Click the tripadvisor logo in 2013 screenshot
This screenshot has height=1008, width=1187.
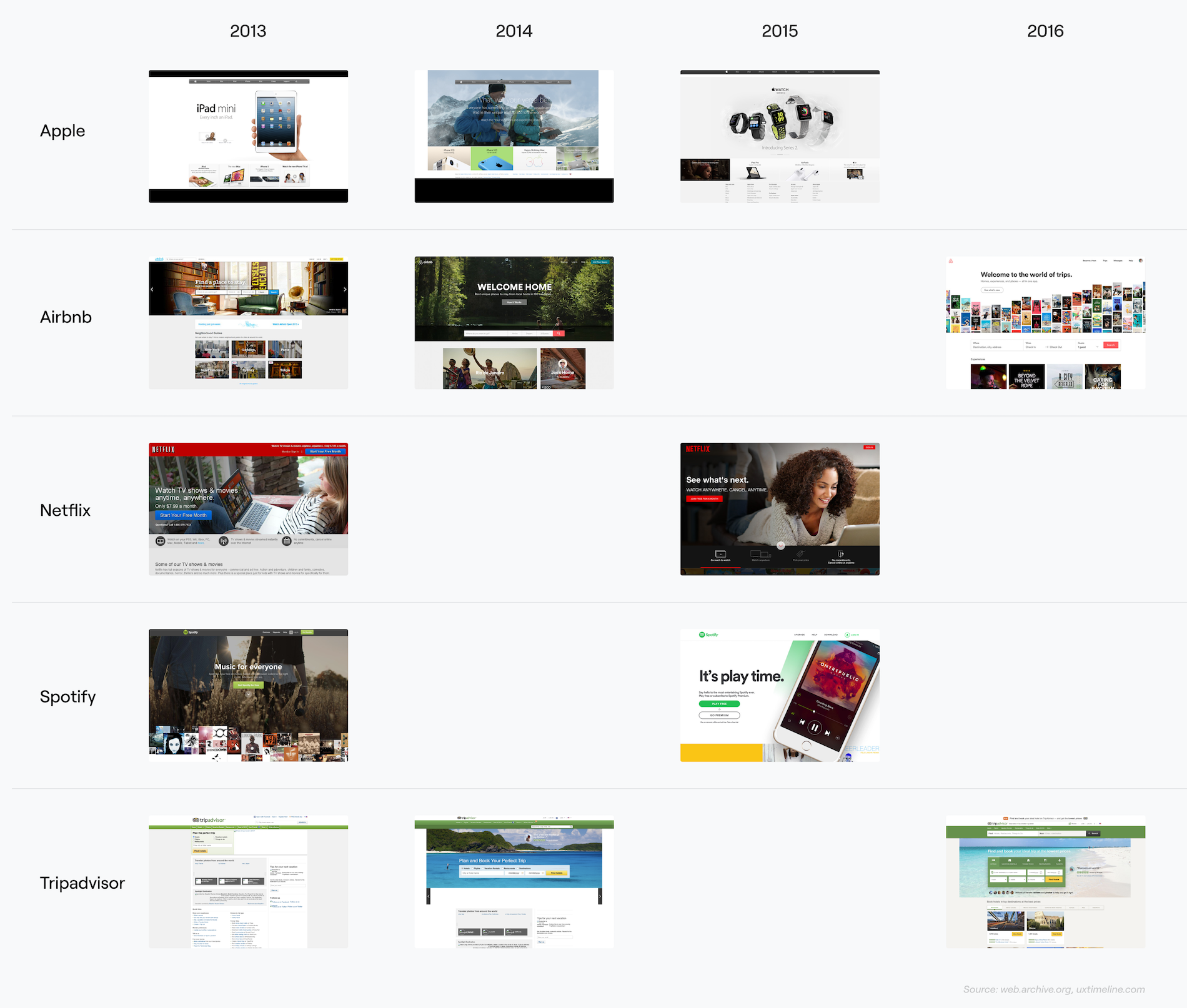[209, 820]
